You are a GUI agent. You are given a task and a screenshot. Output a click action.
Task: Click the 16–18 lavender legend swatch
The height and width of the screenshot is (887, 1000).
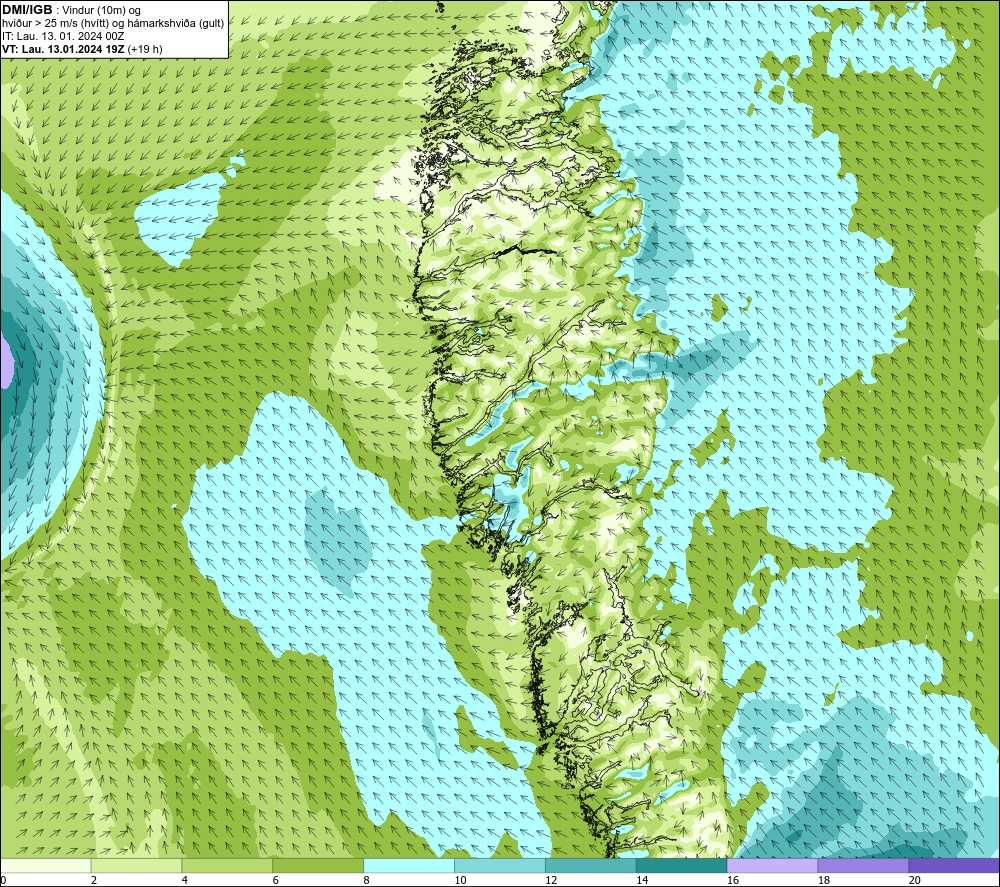[x=772, y=865]
